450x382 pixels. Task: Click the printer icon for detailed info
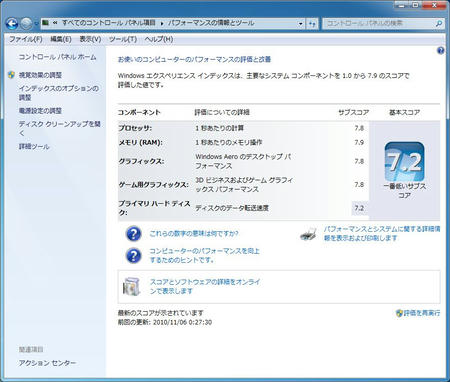308,234
